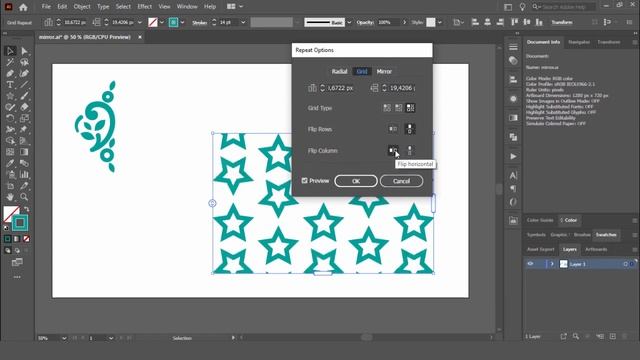Screen dimensions: 640x360
Task: Select the Pen tool
Action: pos(10,73)
